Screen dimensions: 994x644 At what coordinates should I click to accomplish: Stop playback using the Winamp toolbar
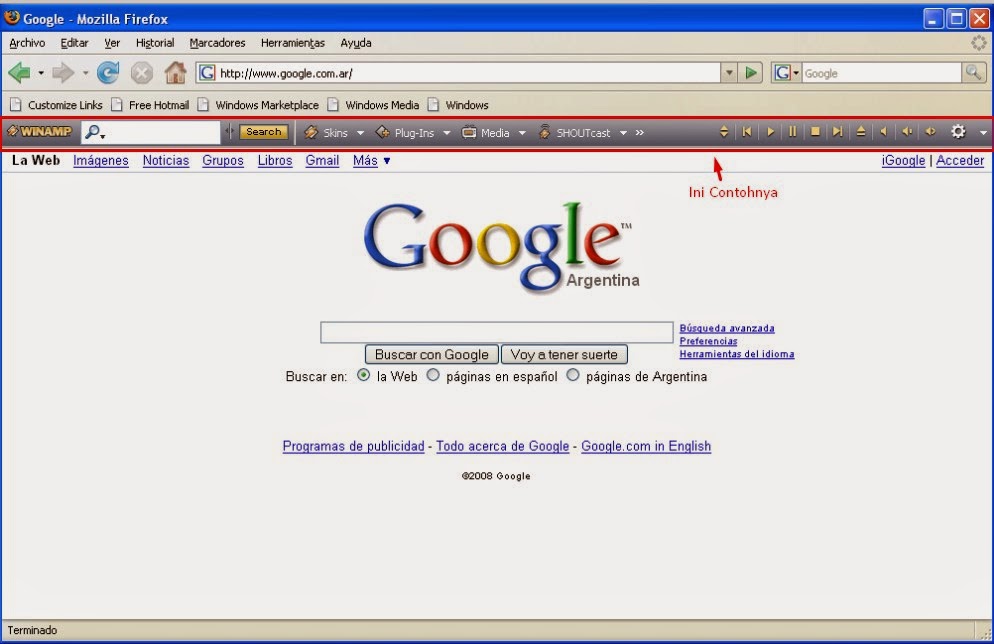click(x=815, y=131)
